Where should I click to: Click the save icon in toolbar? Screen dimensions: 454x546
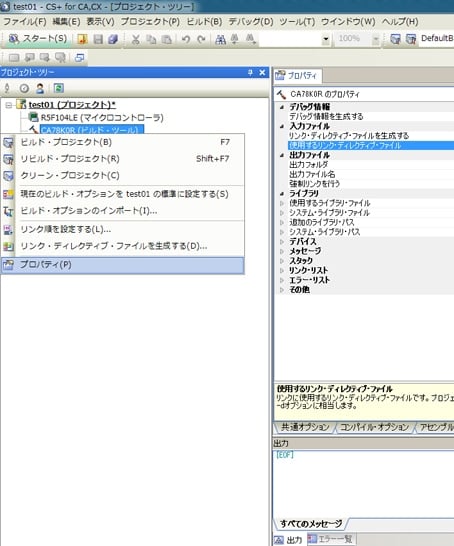tap(98, 39)
